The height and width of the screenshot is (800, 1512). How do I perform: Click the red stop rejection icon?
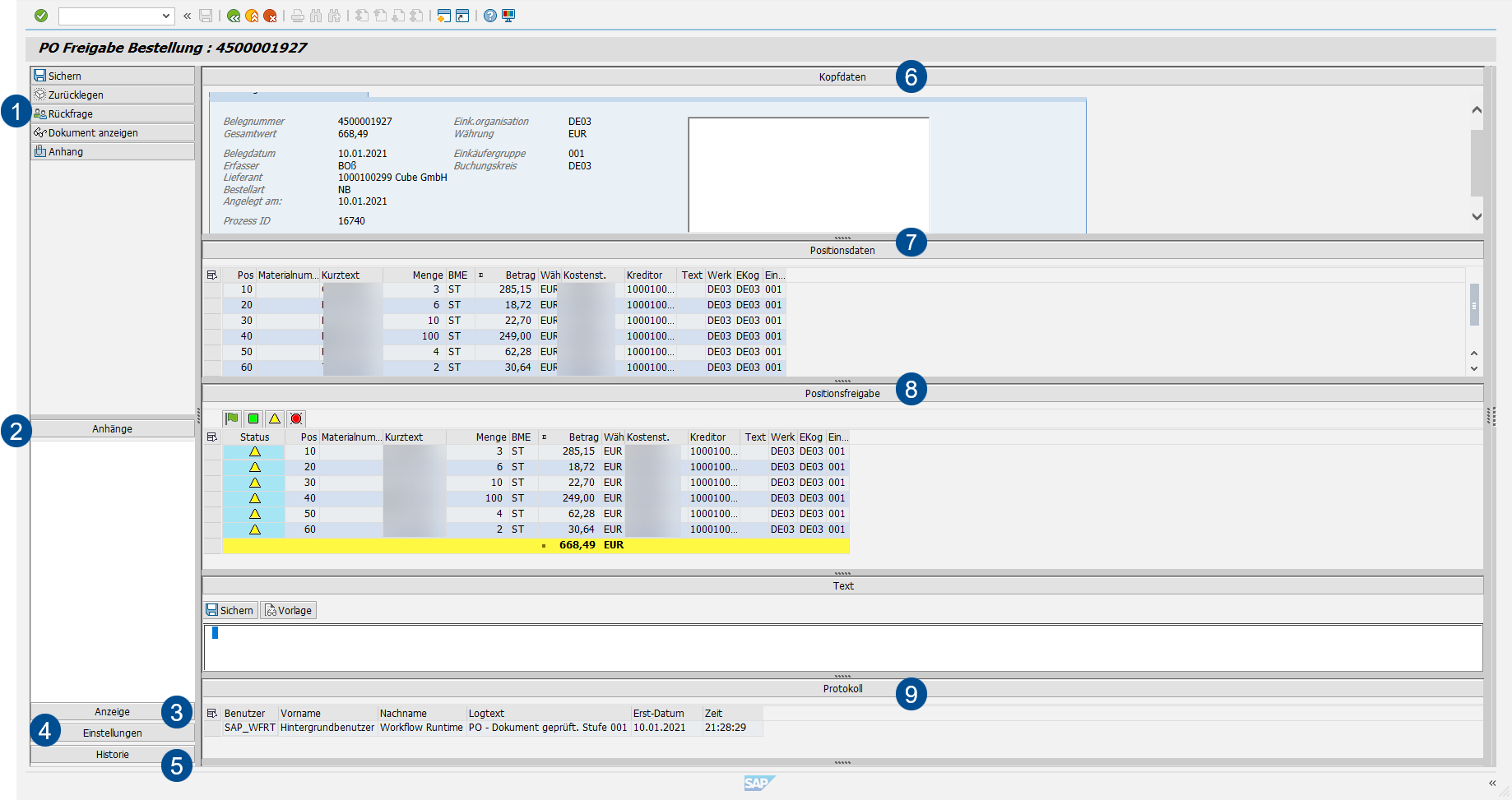click(296, 418)
